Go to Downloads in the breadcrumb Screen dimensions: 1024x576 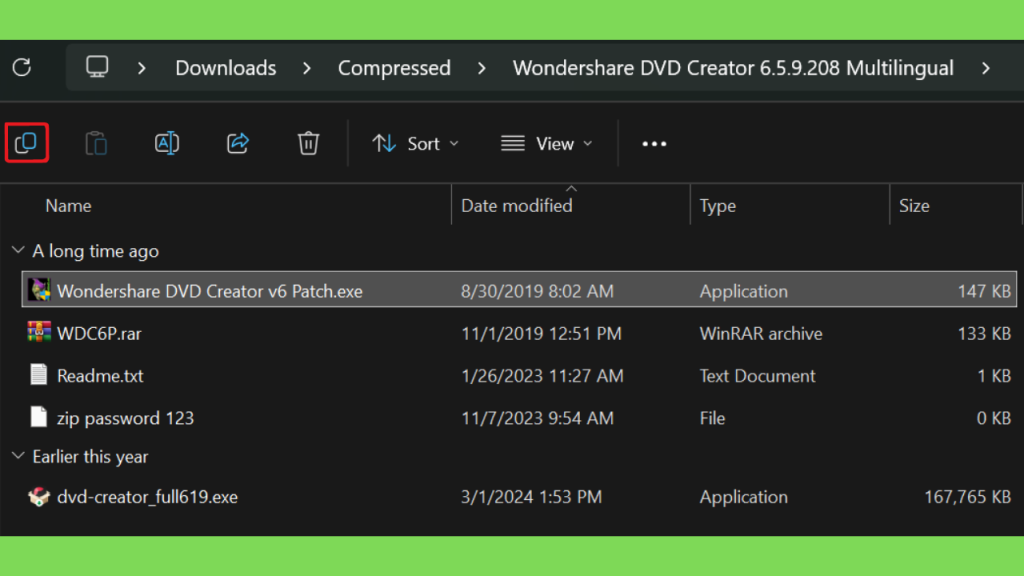225,68
